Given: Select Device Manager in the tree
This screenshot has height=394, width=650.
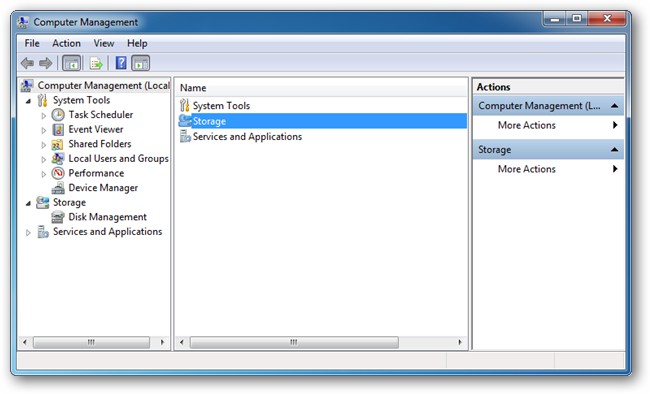Looking at the screenshot, I should (x=103, y=188).
